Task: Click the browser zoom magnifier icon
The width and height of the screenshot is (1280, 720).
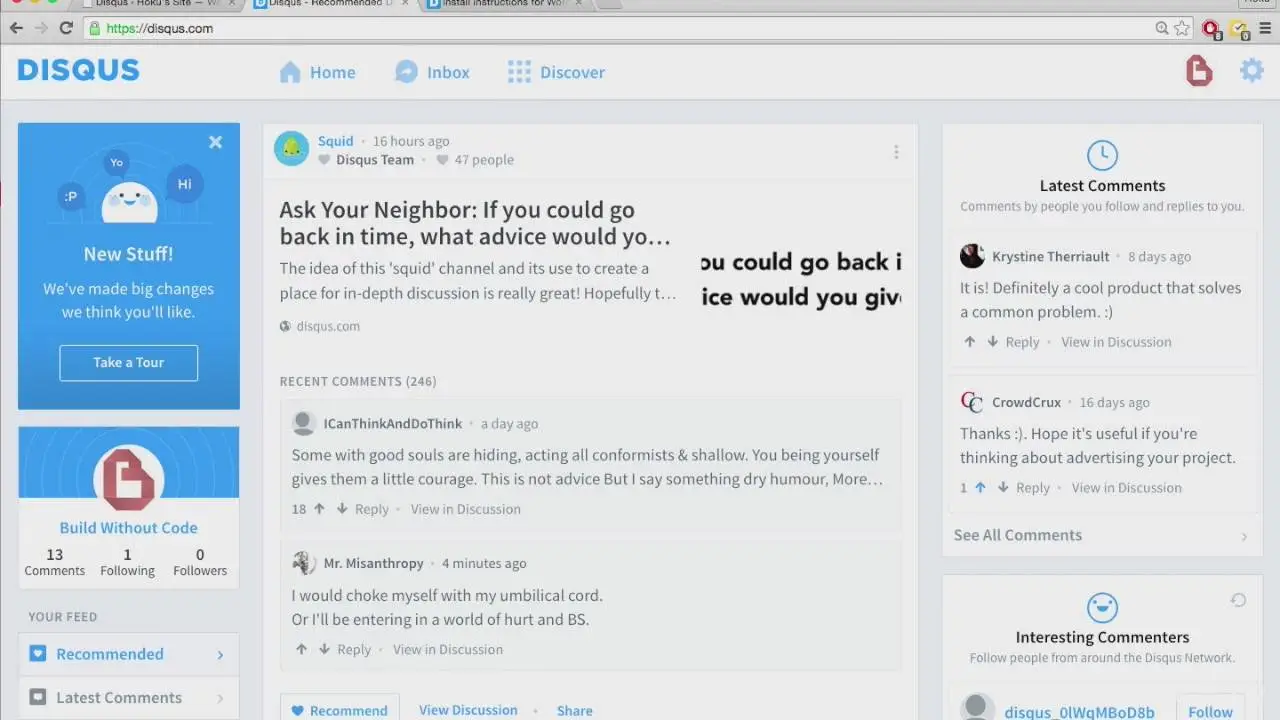Action: (1162, 28)
